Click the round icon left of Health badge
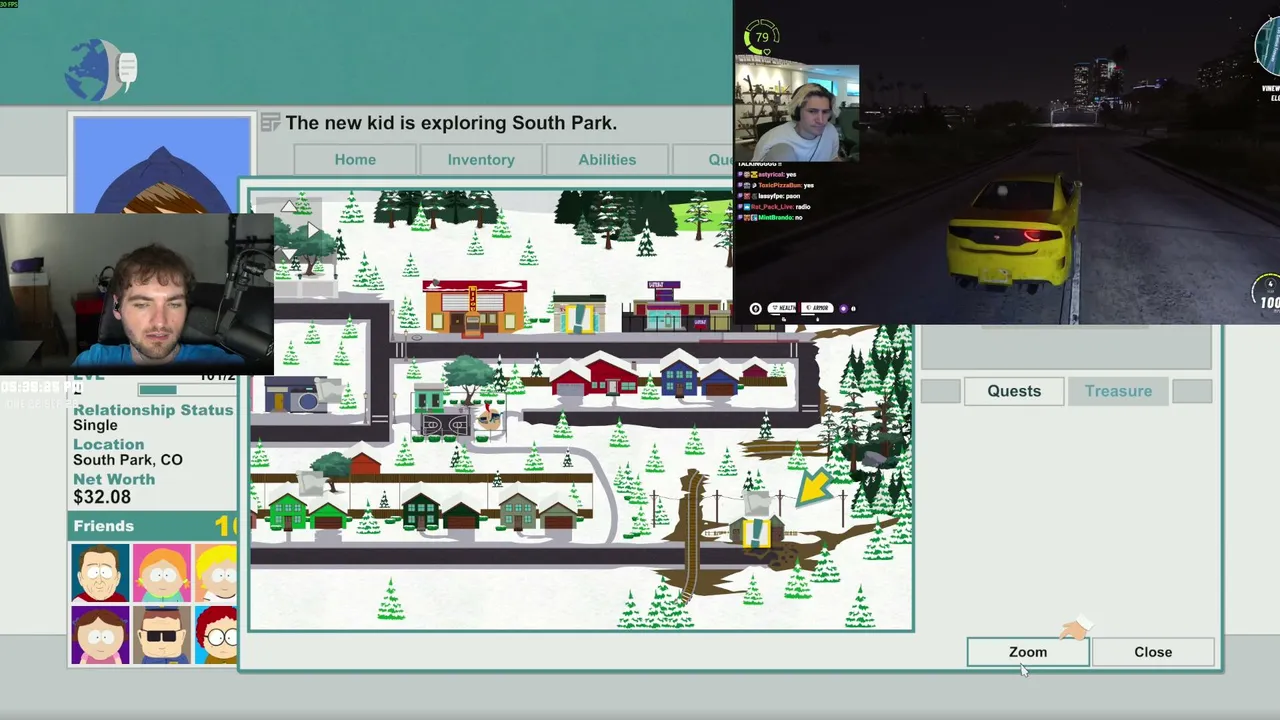 click(755, 309)
